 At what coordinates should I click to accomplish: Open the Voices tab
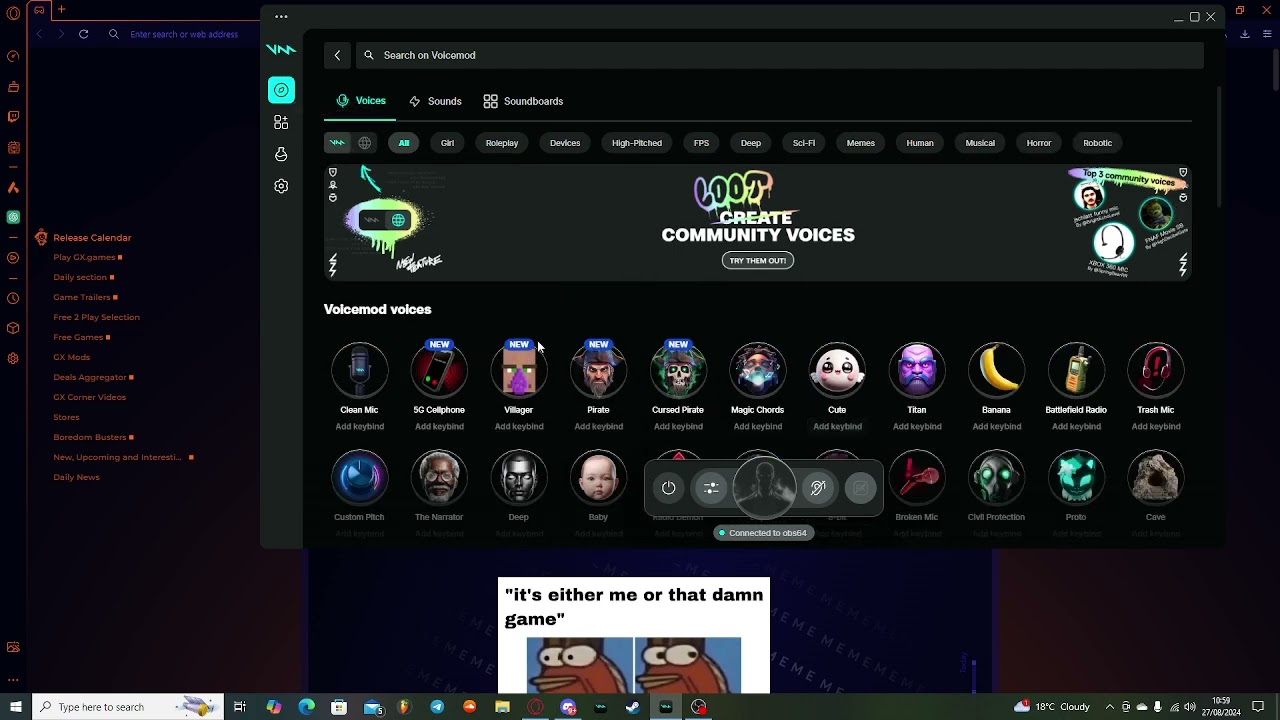pos(361,101)
